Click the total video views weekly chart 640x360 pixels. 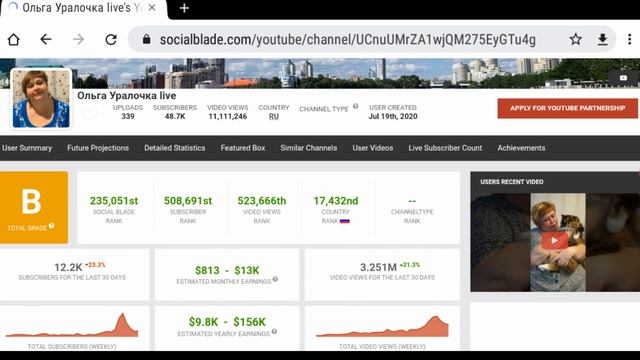(x=382, y=327)
